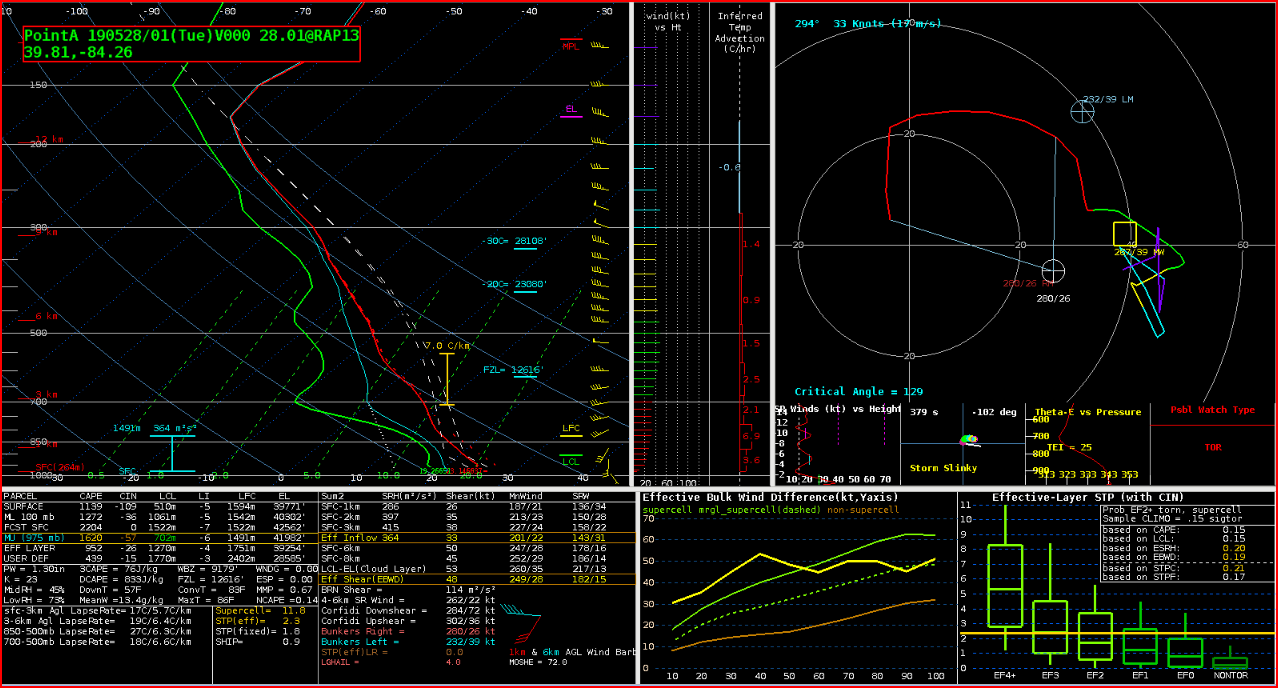1278x688 pixels.
Task: Click the -20C= 23080' label on the Skew-T
Action: tap(514, 284)
